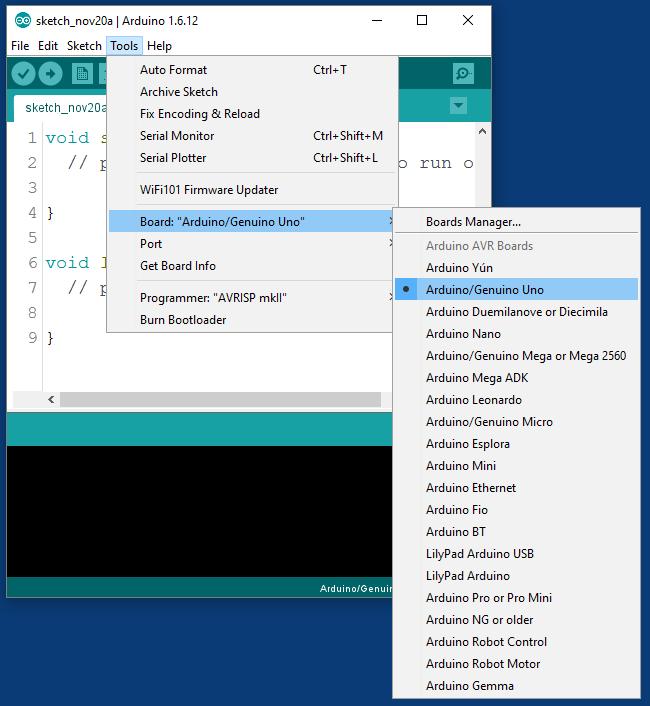Pick Arduino Mini from board list
This screenshot has width=650, height=706.
coord(516,466)
